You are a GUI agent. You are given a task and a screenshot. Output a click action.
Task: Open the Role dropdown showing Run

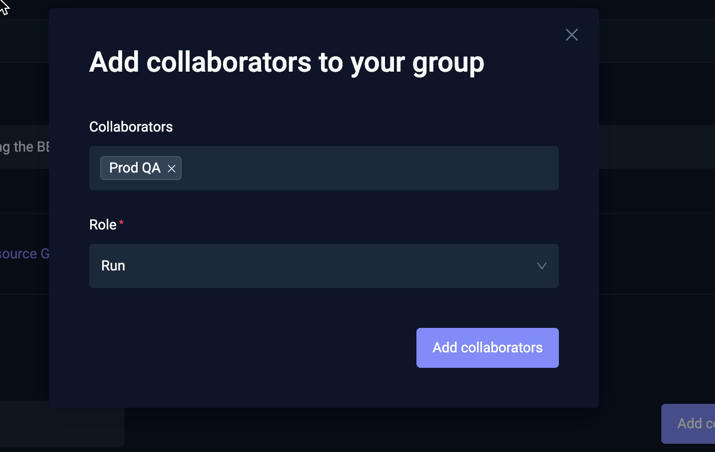pyautogui.click(x=323, y=266)
